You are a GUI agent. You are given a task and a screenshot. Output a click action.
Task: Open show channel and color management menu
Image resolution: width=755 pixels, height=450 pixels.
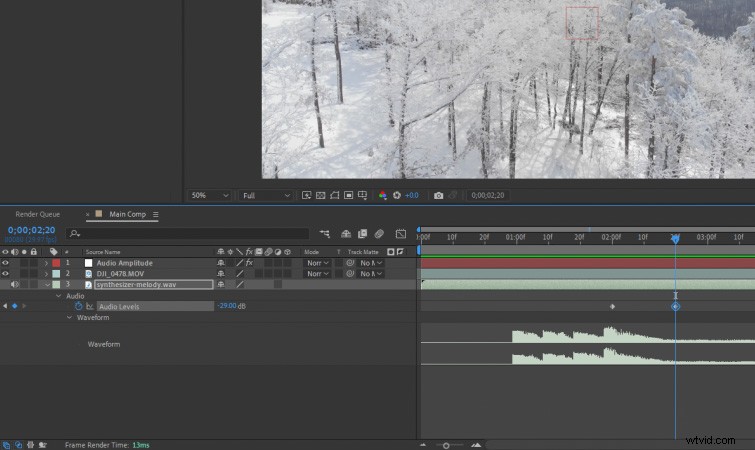click(x=382, y=195)
